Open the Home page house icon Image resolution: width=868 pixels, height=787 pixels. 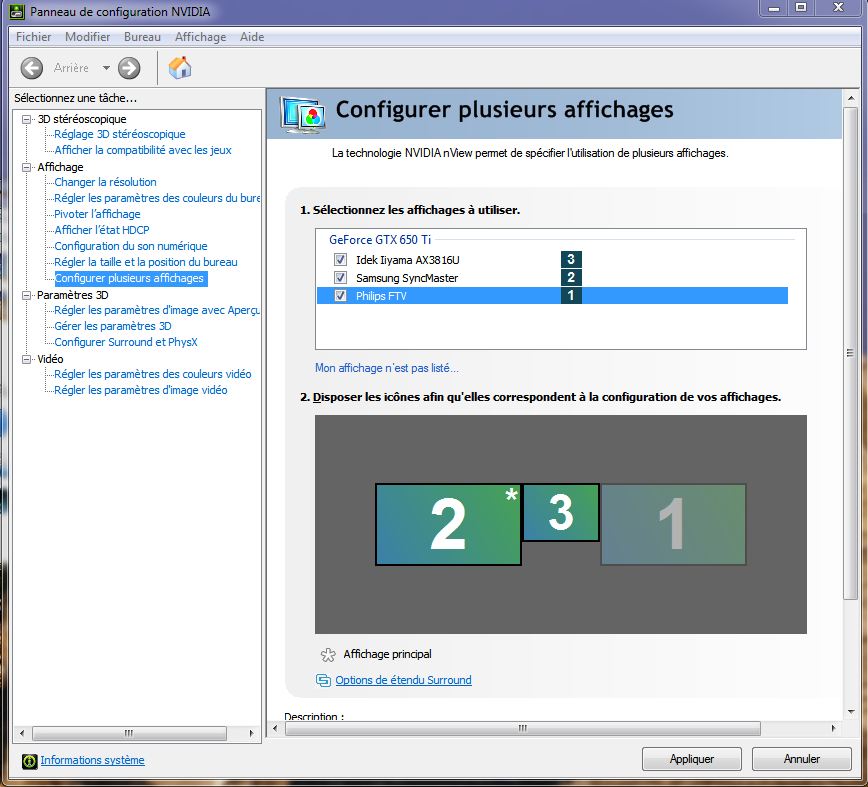tap(180, 68)
